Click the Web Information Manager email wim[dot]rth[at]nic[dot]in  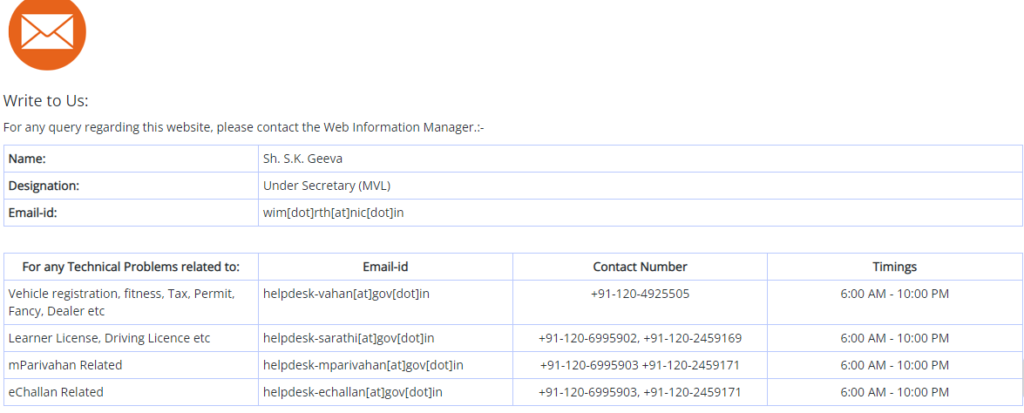pyautogui.click(x=333, y=212)
